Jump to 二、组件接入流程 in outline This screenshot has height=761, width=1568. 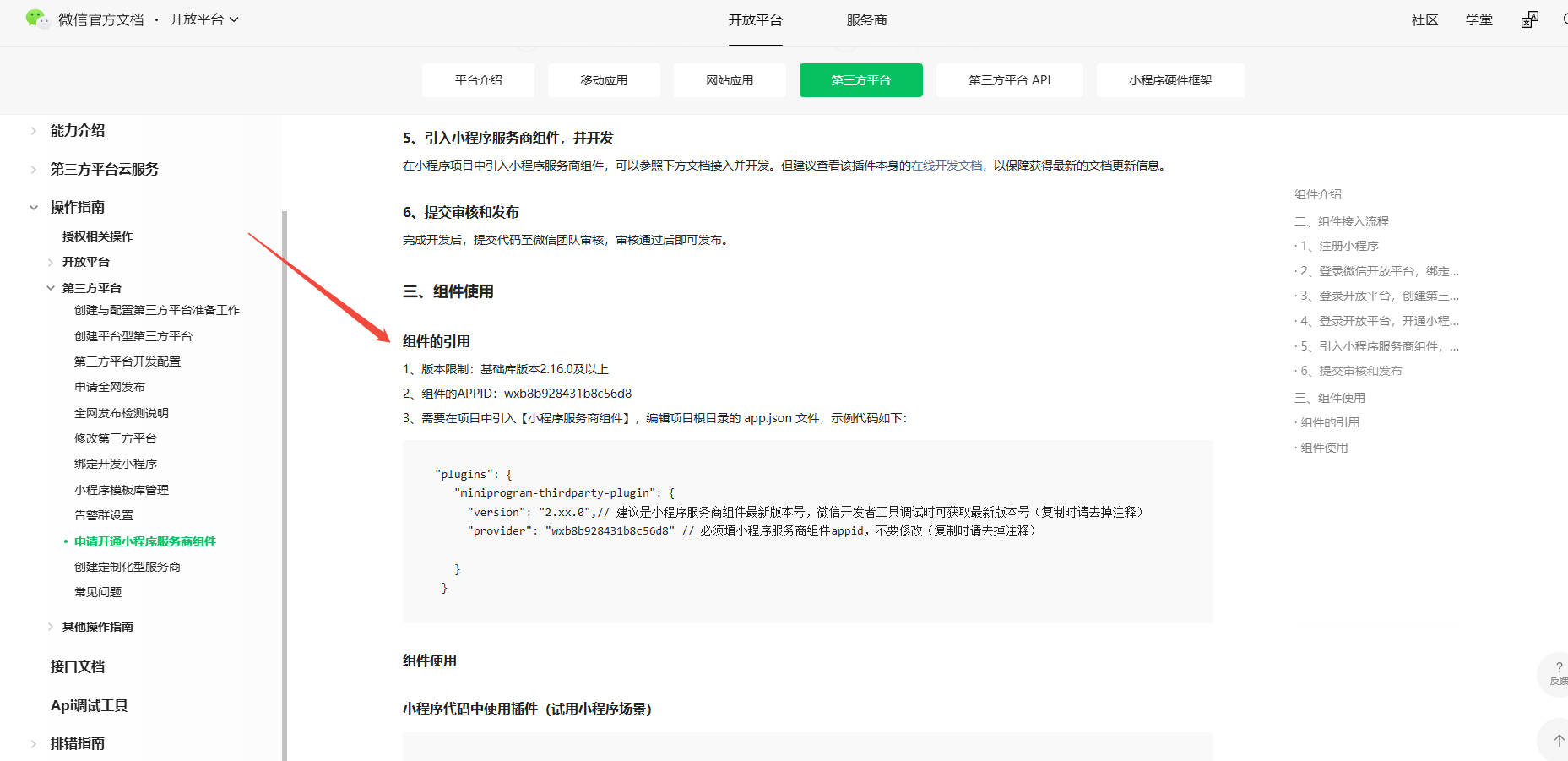pyautogui.click(x=1341, y=221)
